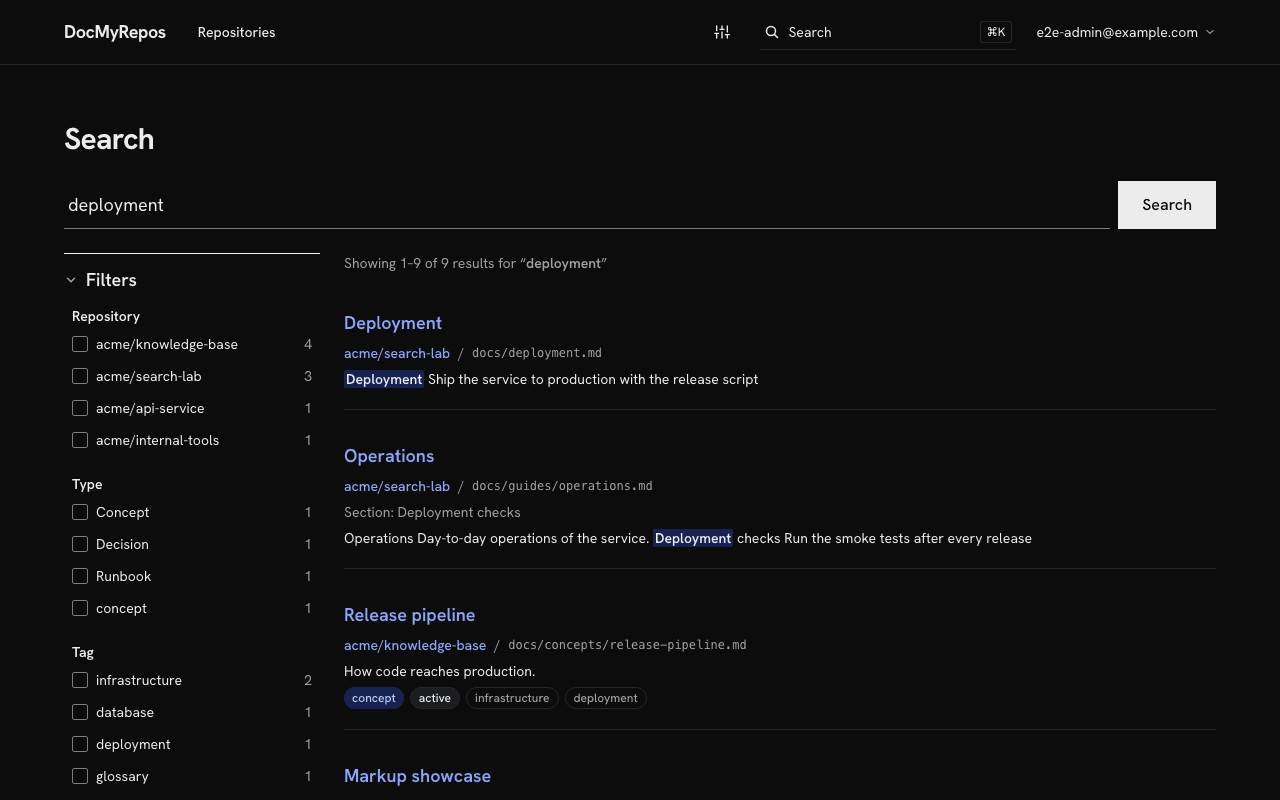Check the acme/knowledge-base repository filter
The image size is (1280, 800).
point(80,344)
